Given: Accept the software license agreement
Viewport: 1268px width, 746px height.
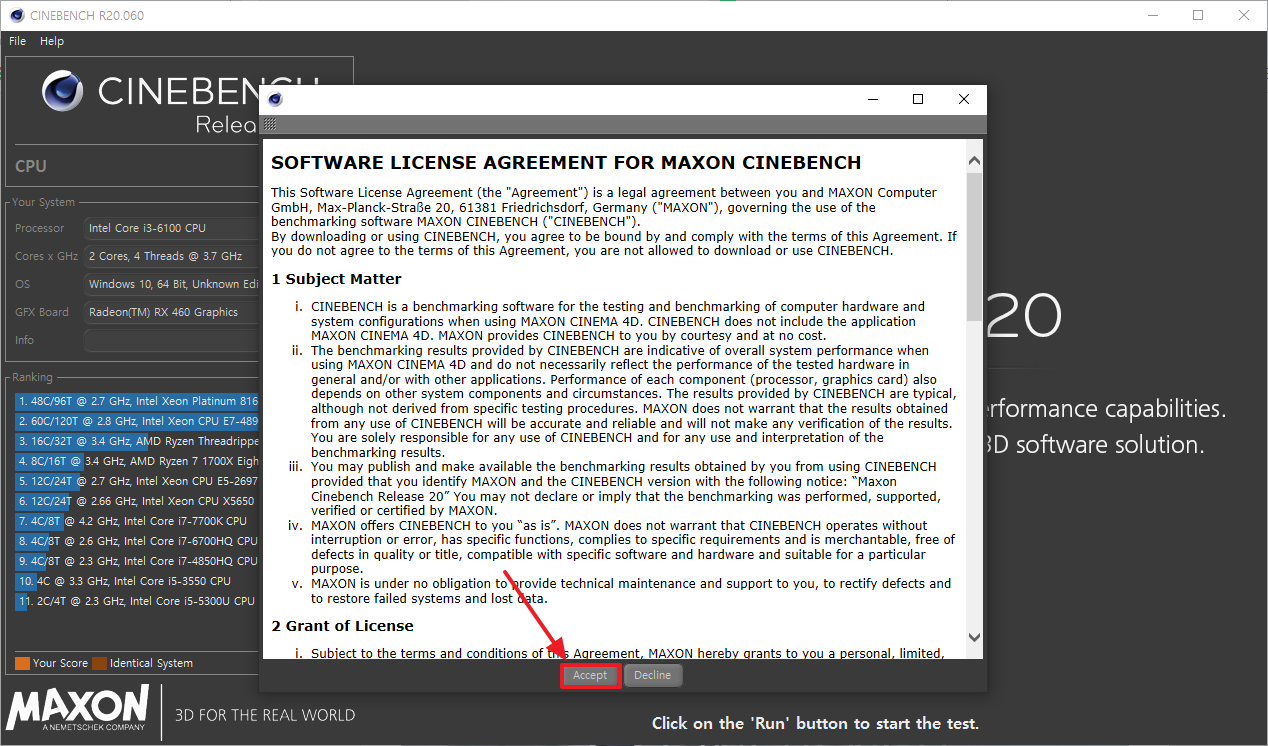Looking at the screenshot, I should click(590, 675).
